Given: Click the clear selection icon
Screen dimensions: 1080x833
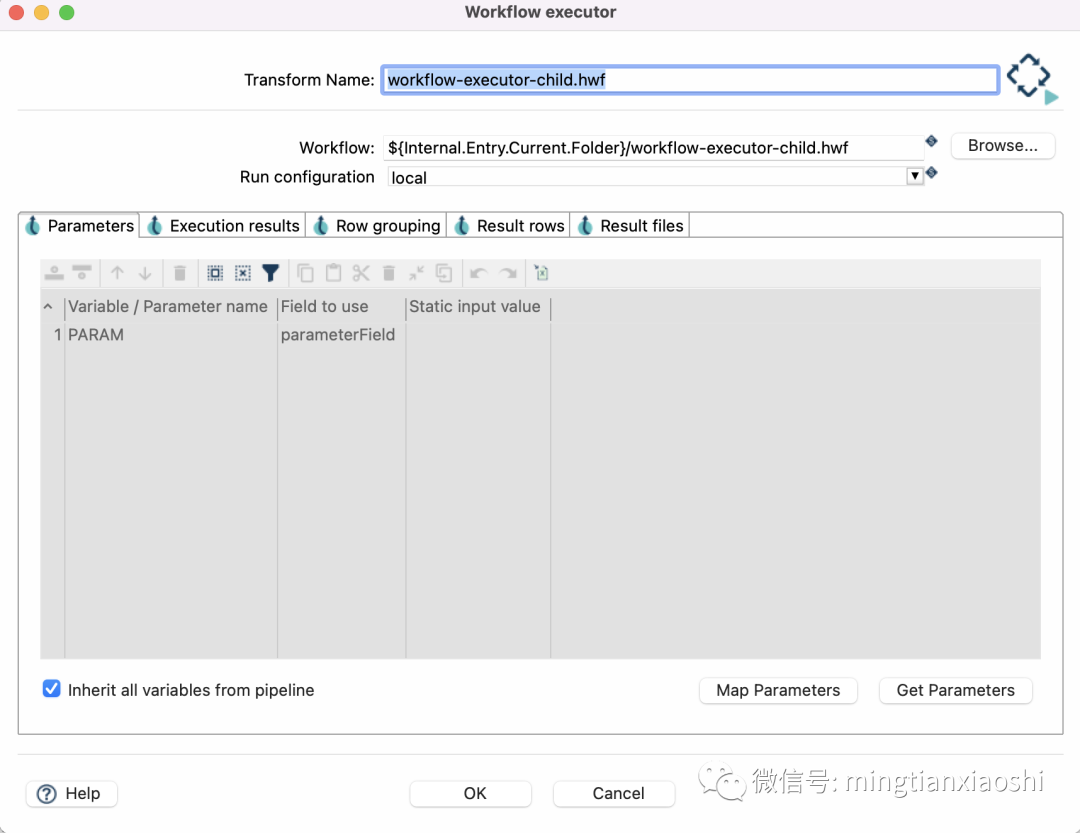Looking at the screenshot, I should (x=245, y=272).
